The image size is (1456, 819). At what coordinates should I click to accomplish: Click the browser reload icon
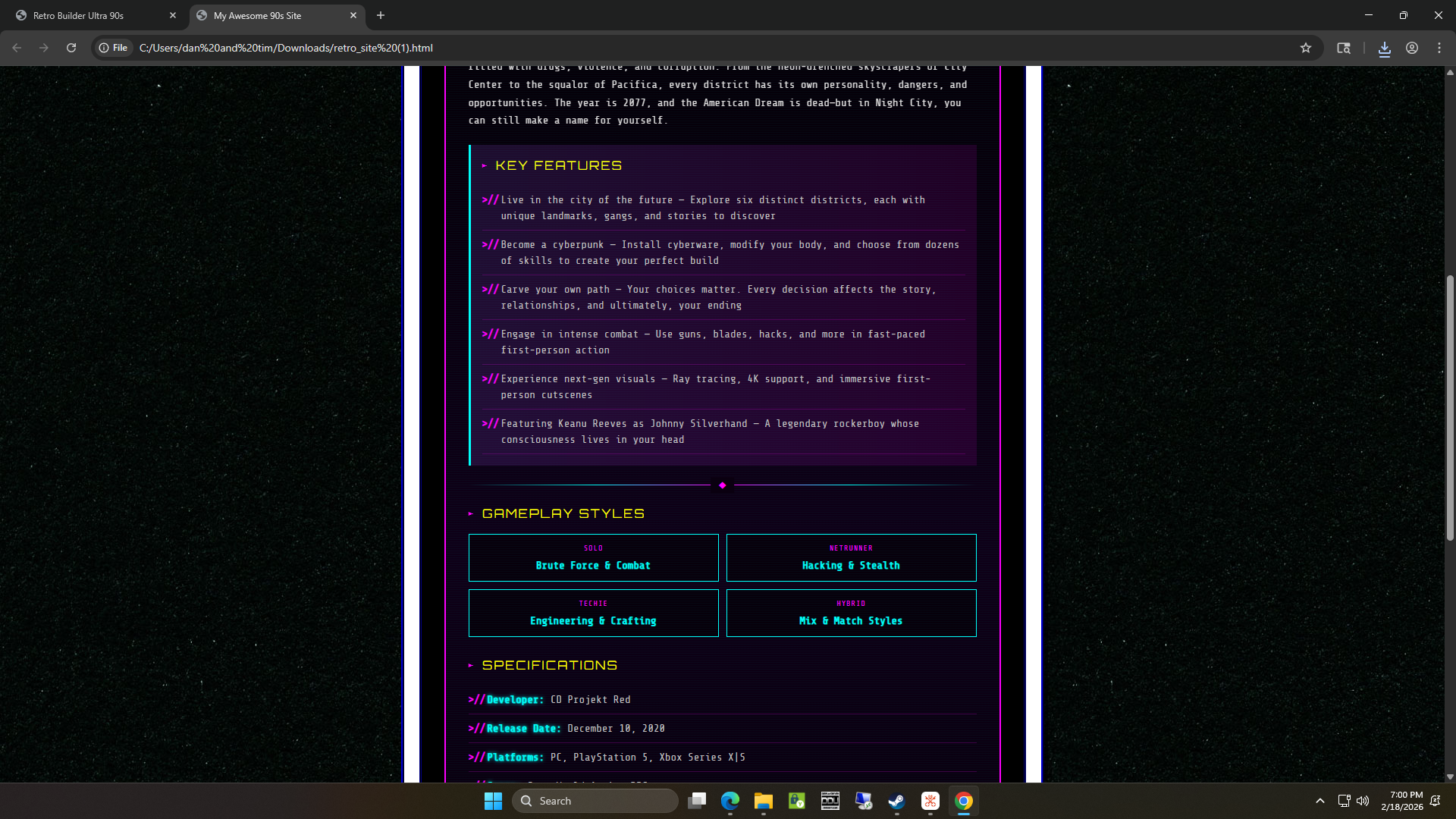pyautogui.click(x=71, y=48)
